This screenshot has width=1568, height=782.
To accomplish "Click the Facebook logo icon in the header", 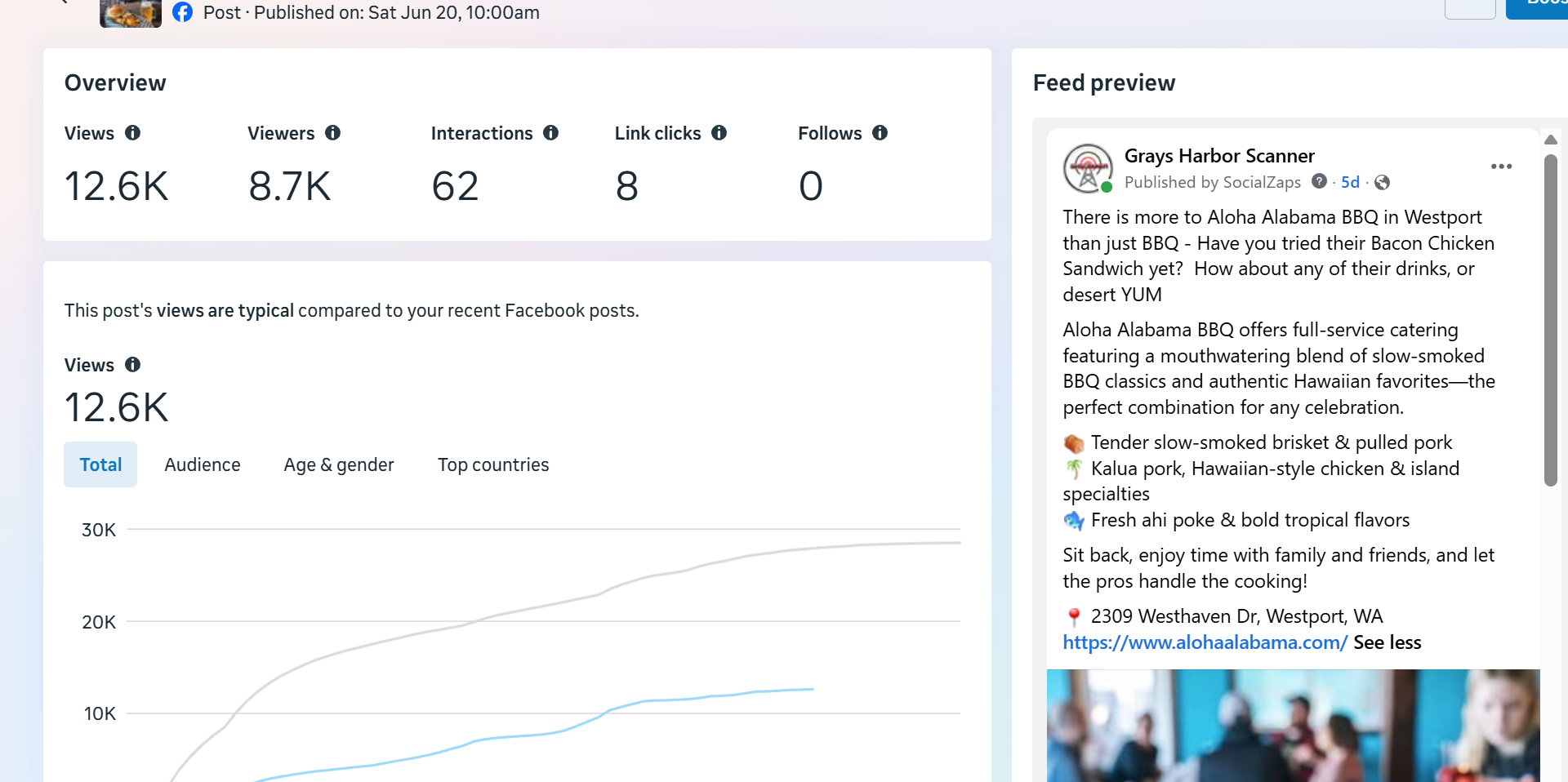I will point(183,12).
